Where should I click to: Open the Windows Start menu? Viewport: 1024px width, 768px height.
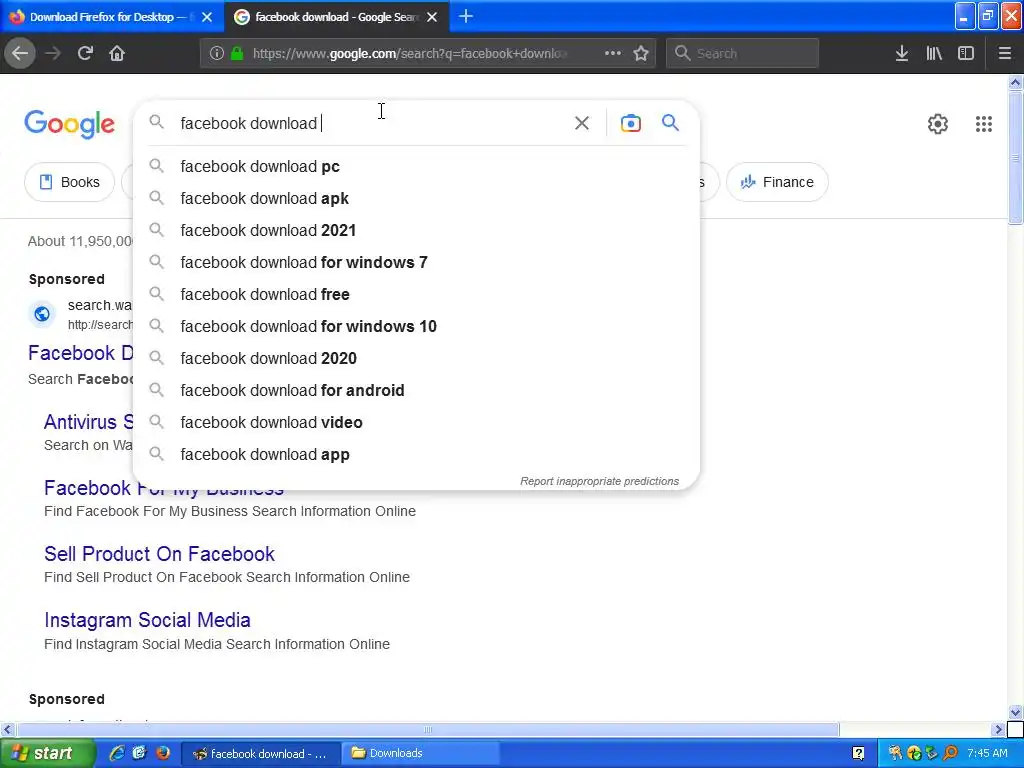pyautogui.click(x=47, y=753)
